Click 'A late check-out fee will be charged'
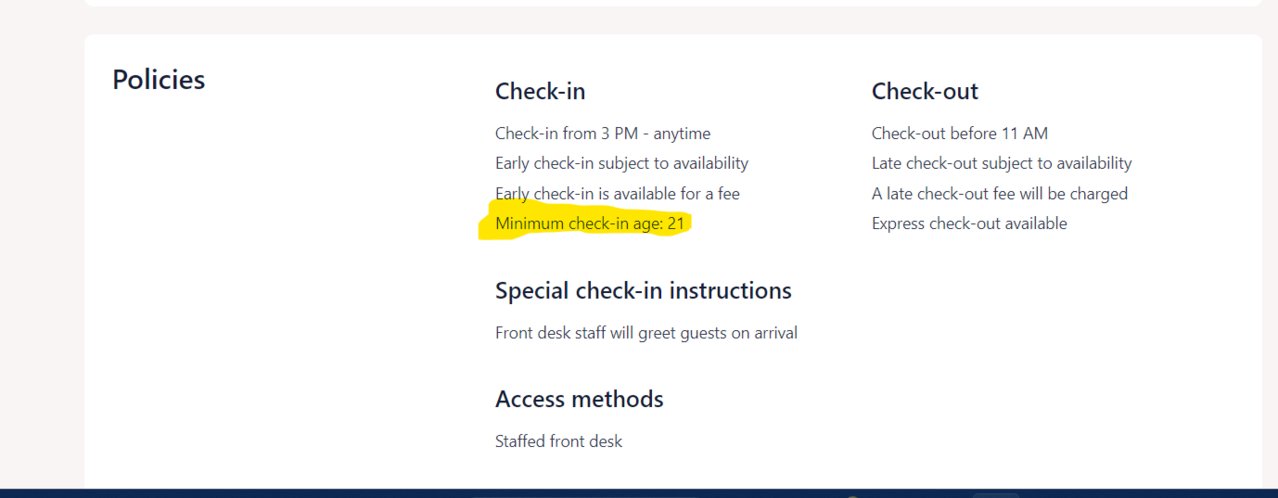Image resolution: width=1278 pixels, height=498 pixels. click(x=1000, y=193)
